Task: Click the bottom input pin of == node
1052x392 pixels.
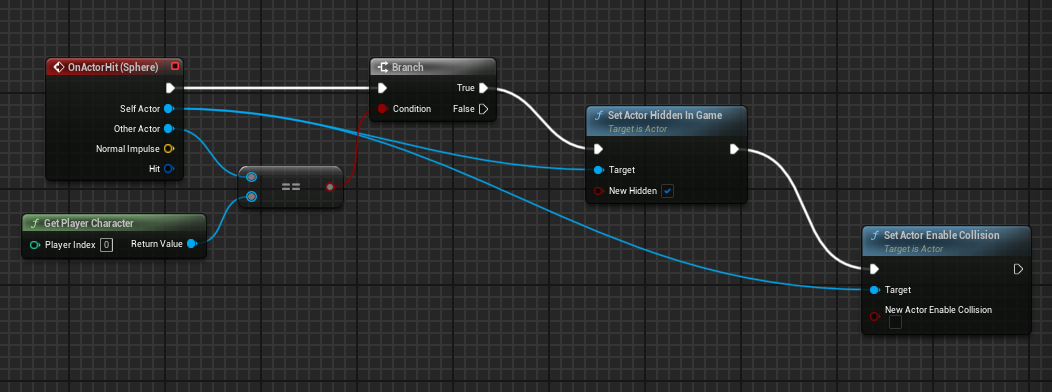Action: pos(251,197)
